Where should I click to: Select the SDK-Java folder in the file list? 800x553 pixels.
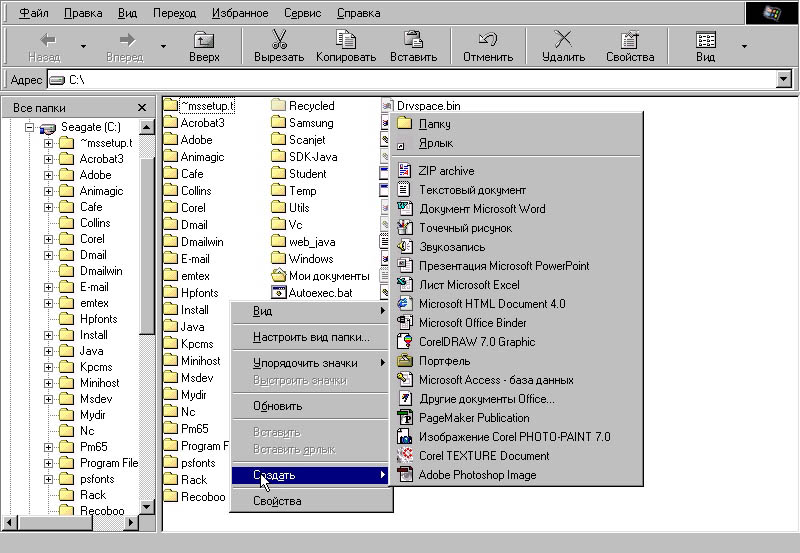tap(304, 157)
